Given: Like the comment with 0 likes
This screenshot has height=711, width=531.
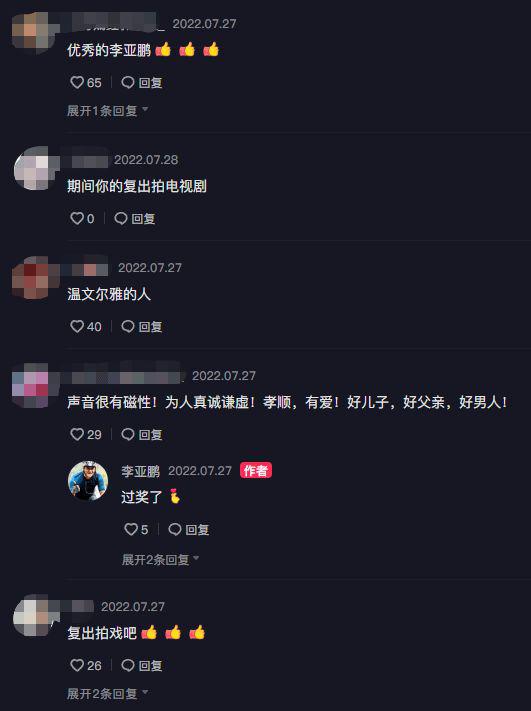Looking at the screenshot, I should click(77, 219).
